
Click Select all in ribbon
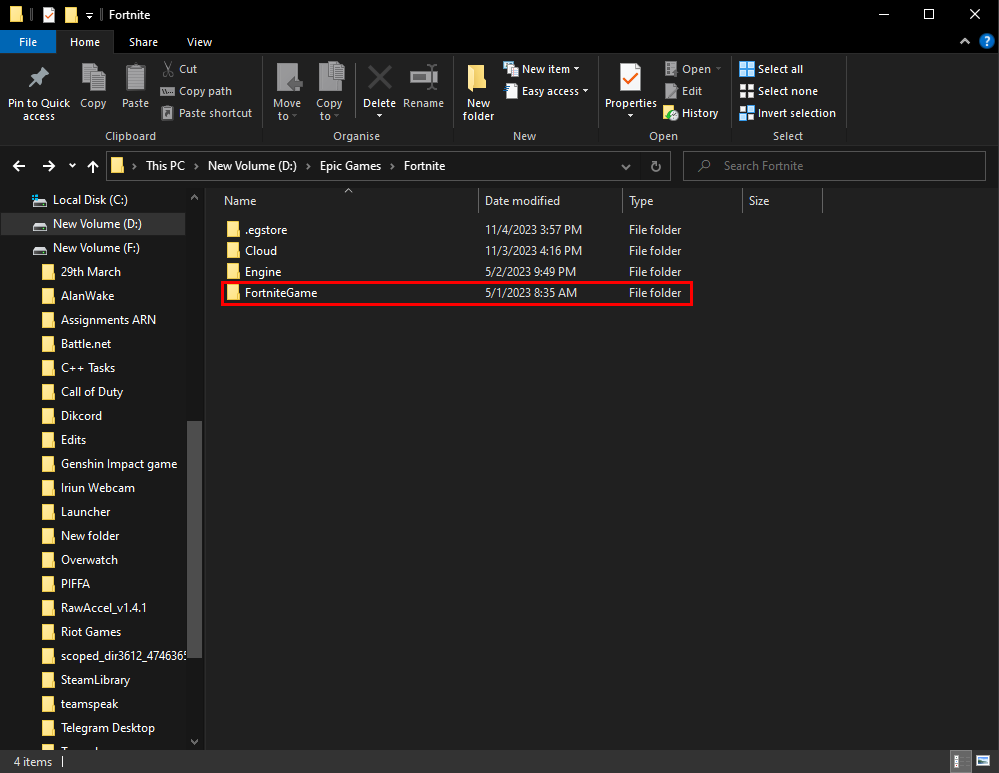pos(771,69)
